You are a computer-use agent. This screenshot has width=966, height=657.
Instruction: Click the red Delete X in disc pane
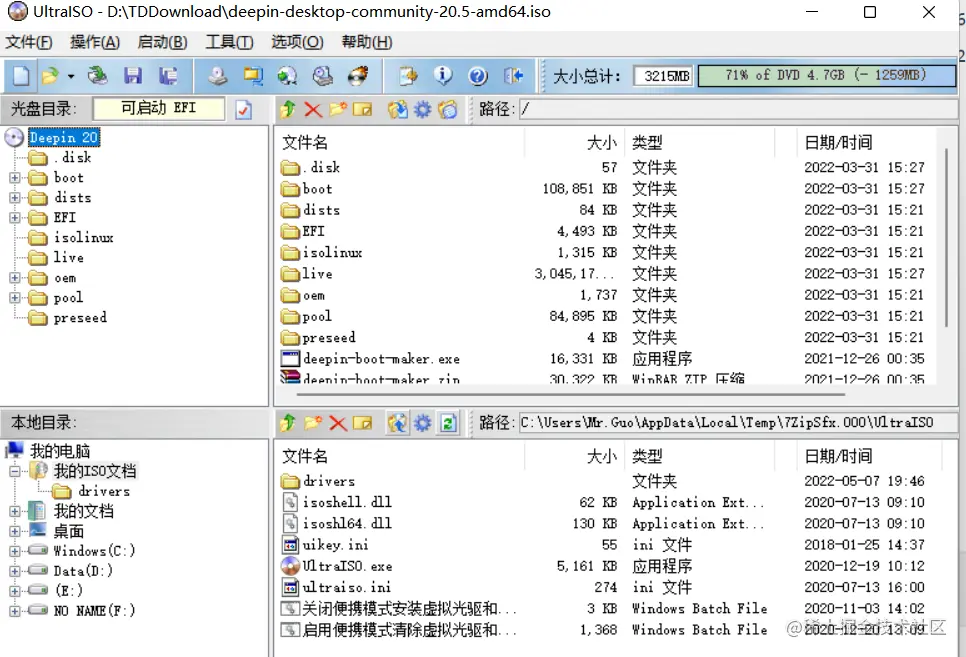313,110
